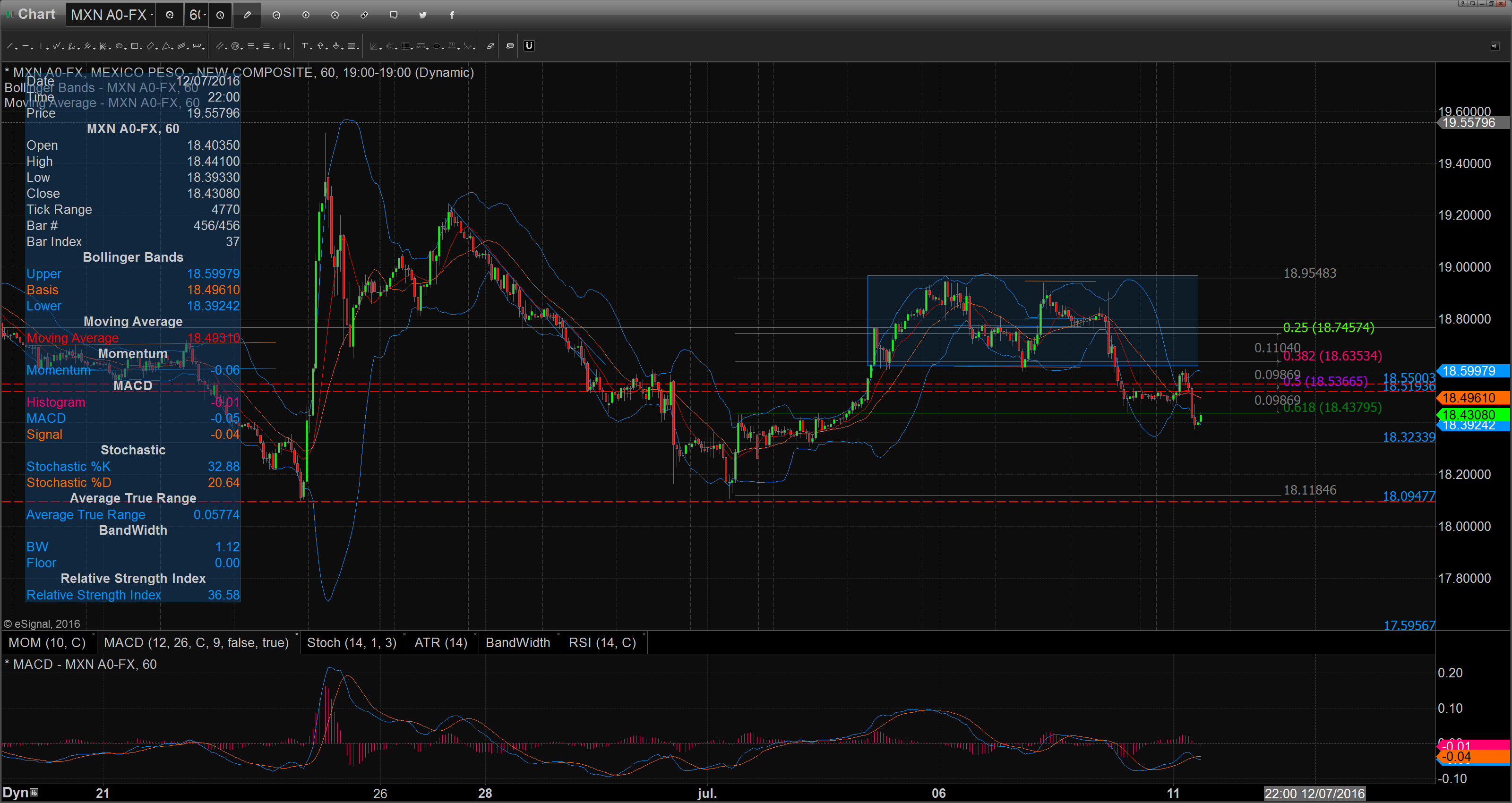Select the horizontal line tool
This screenshot has height=803, width=1512.
[x=25, y=46]
